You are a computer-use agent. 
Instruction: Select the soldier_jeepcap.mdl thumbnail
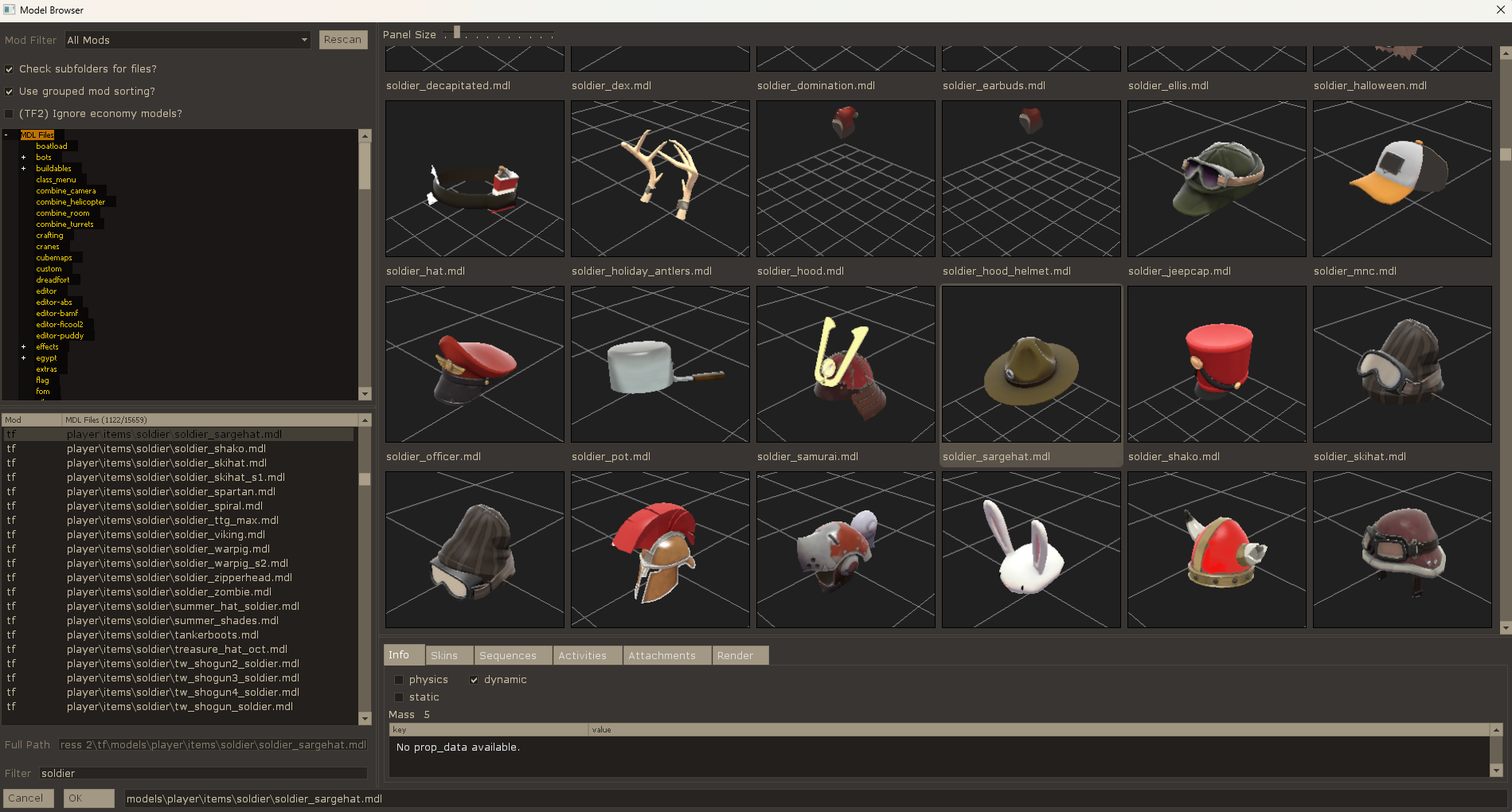click(1217, 178)
